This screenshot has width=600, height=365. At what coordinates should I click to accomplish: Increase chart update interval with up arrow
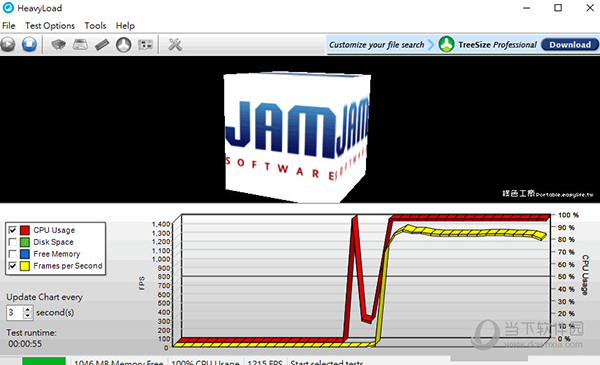tap(27, 309)
